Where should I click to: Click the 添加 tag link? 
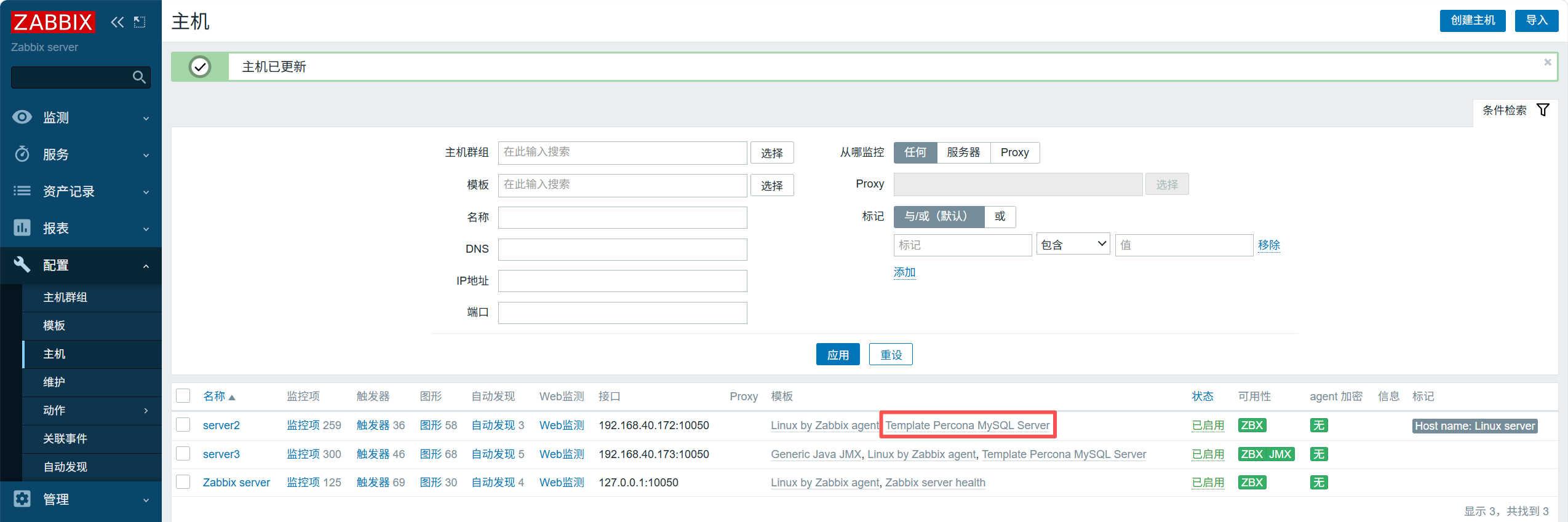(904, 272)
